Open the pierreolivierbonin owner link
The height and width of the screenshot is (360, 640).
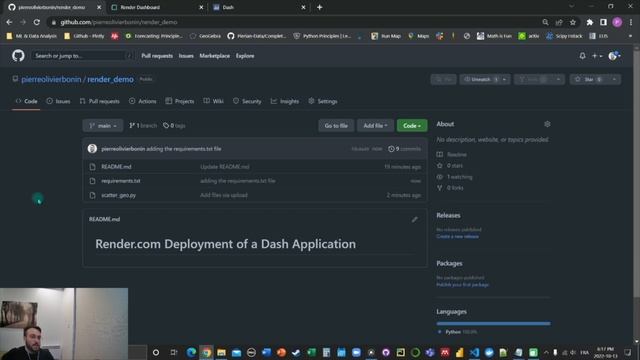[51, 80]
